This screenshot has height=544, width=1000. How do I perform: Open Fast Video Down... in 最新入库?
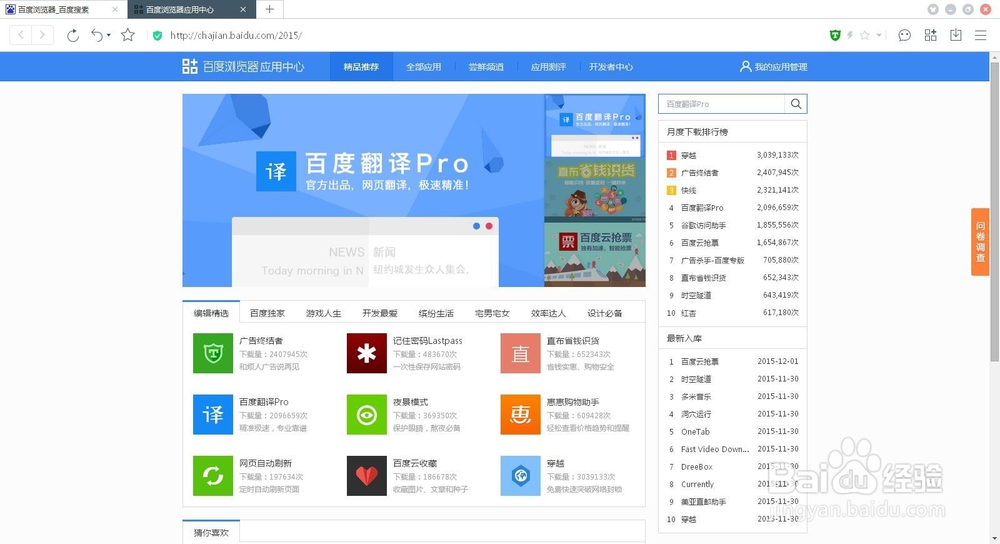pos(715,449)
